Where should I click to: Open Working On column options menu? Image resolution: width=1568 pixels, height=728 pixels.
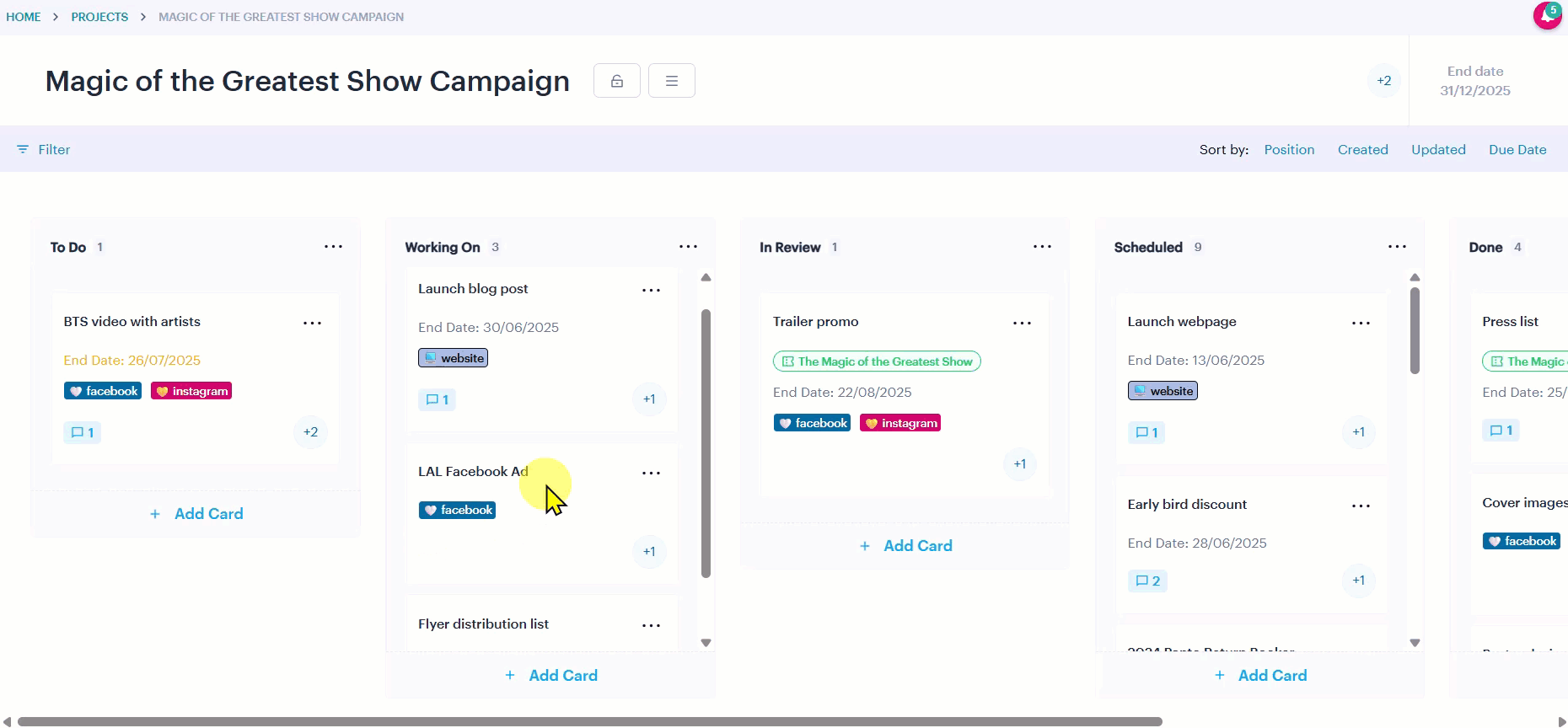coord(689,247)
